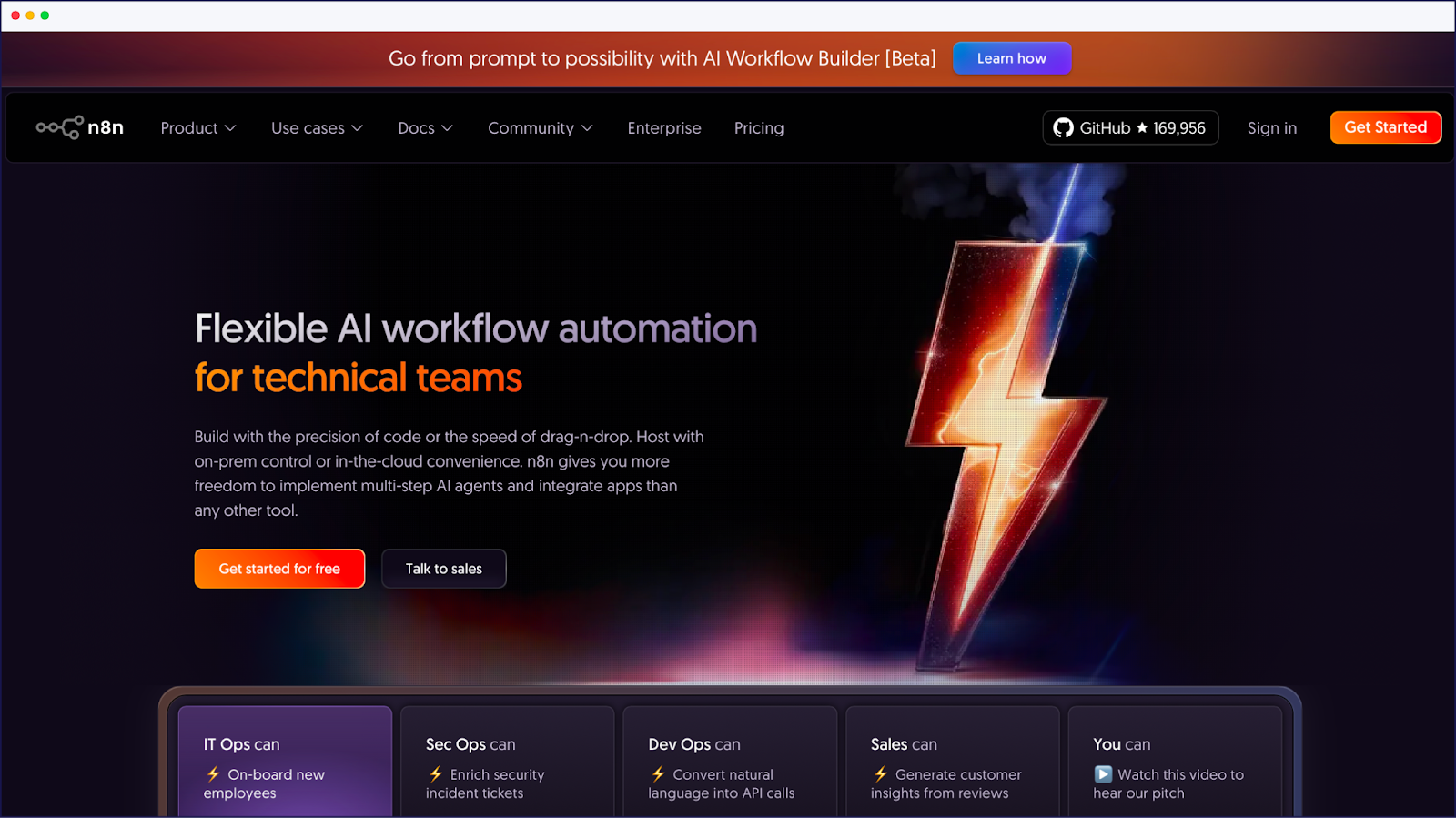Click the Learn how banner button
Image resolution: width=1456 pixels, height=818 pixels.
pos(1012,58)
